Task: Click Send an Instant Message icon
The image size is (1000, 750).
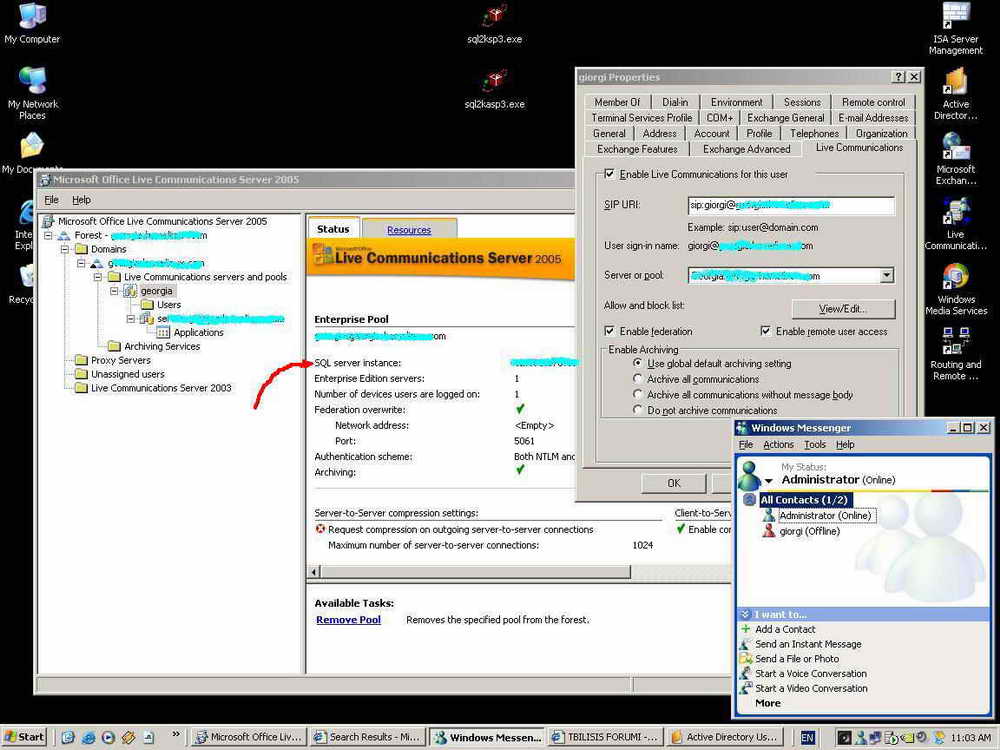Action: (745, 643)
